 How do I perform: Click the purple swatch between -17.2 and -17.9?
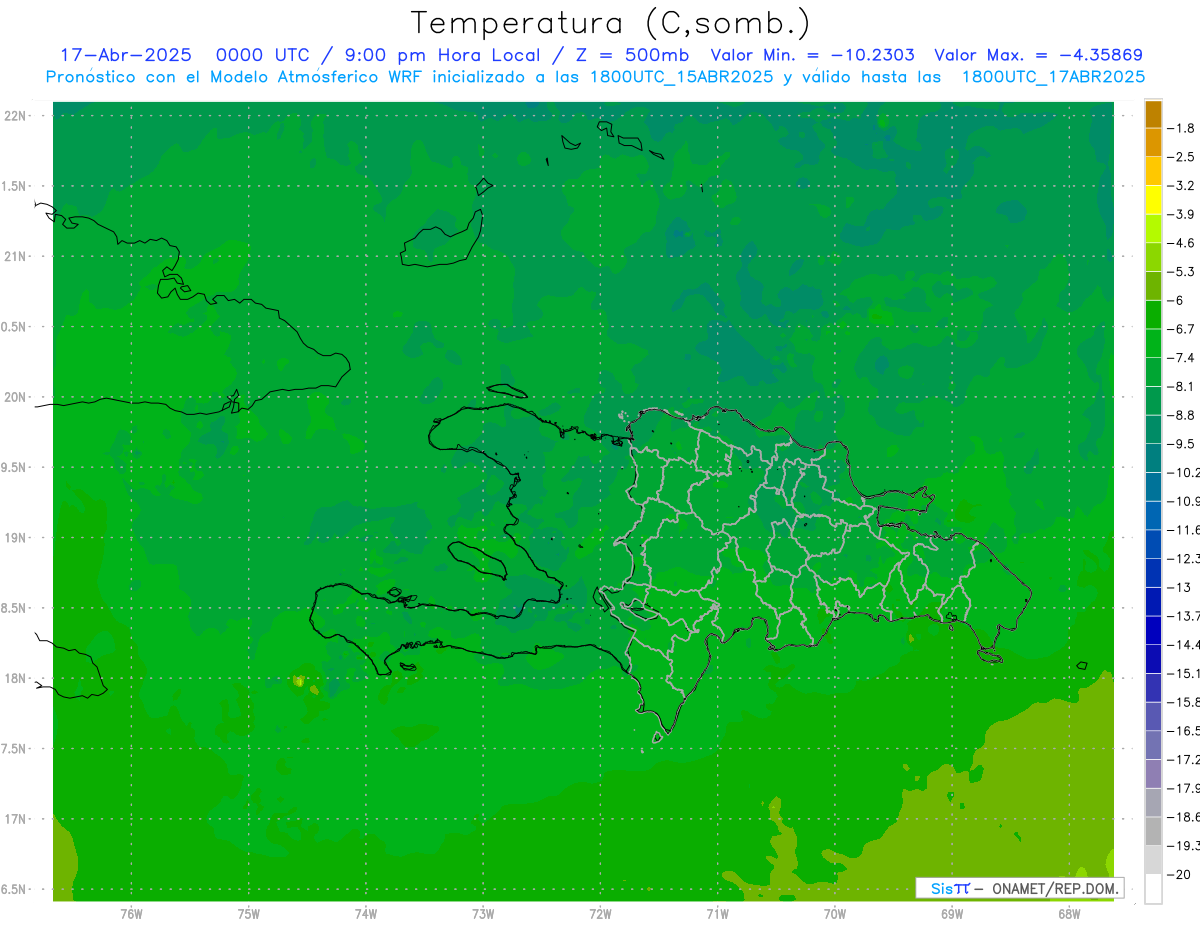coord(1153,774)
